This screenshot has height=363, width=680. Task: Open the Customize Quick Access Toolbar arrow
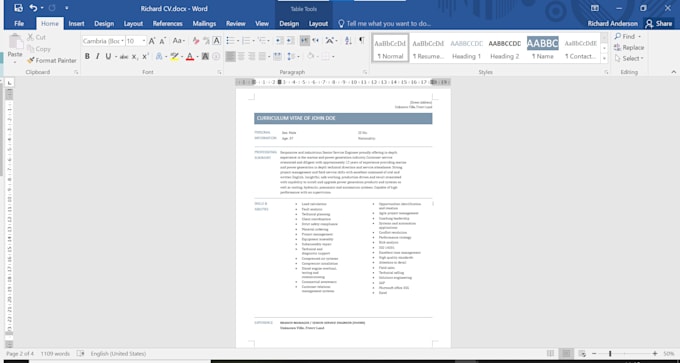pos(66,8)
